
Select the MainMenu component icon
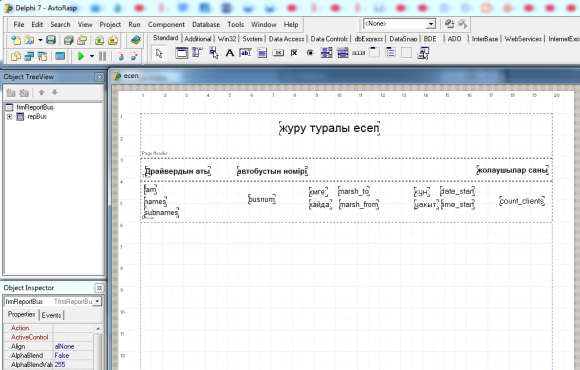tap(197, 53)
